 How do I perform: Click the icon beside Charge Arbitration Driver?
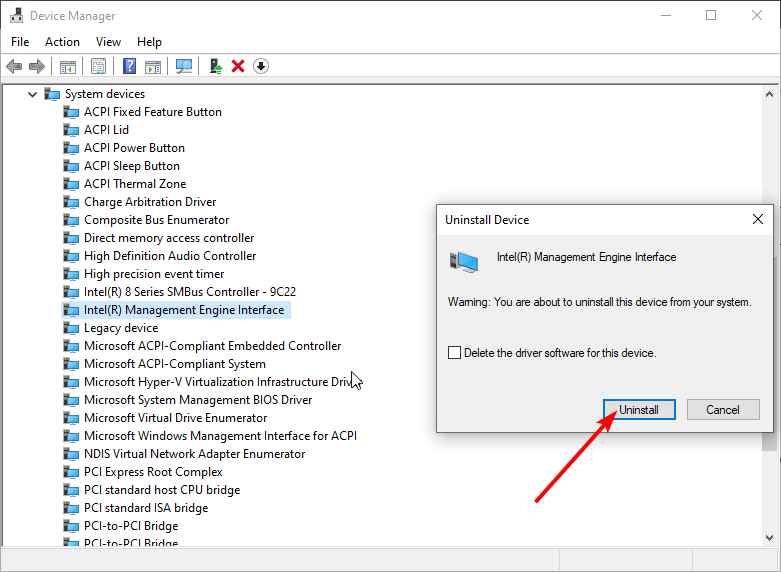click(71, 202)
